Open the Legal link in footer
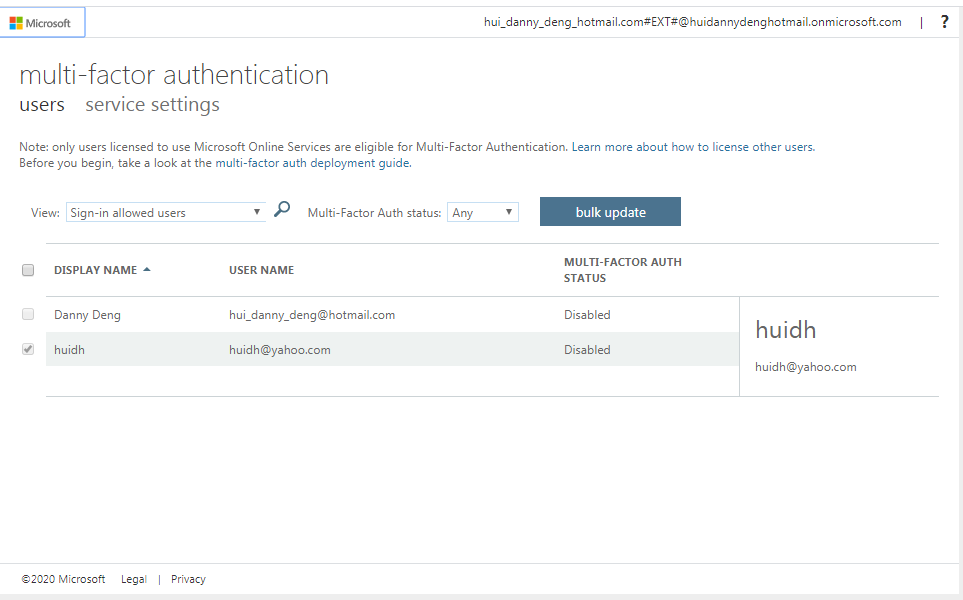 (133, 578)
